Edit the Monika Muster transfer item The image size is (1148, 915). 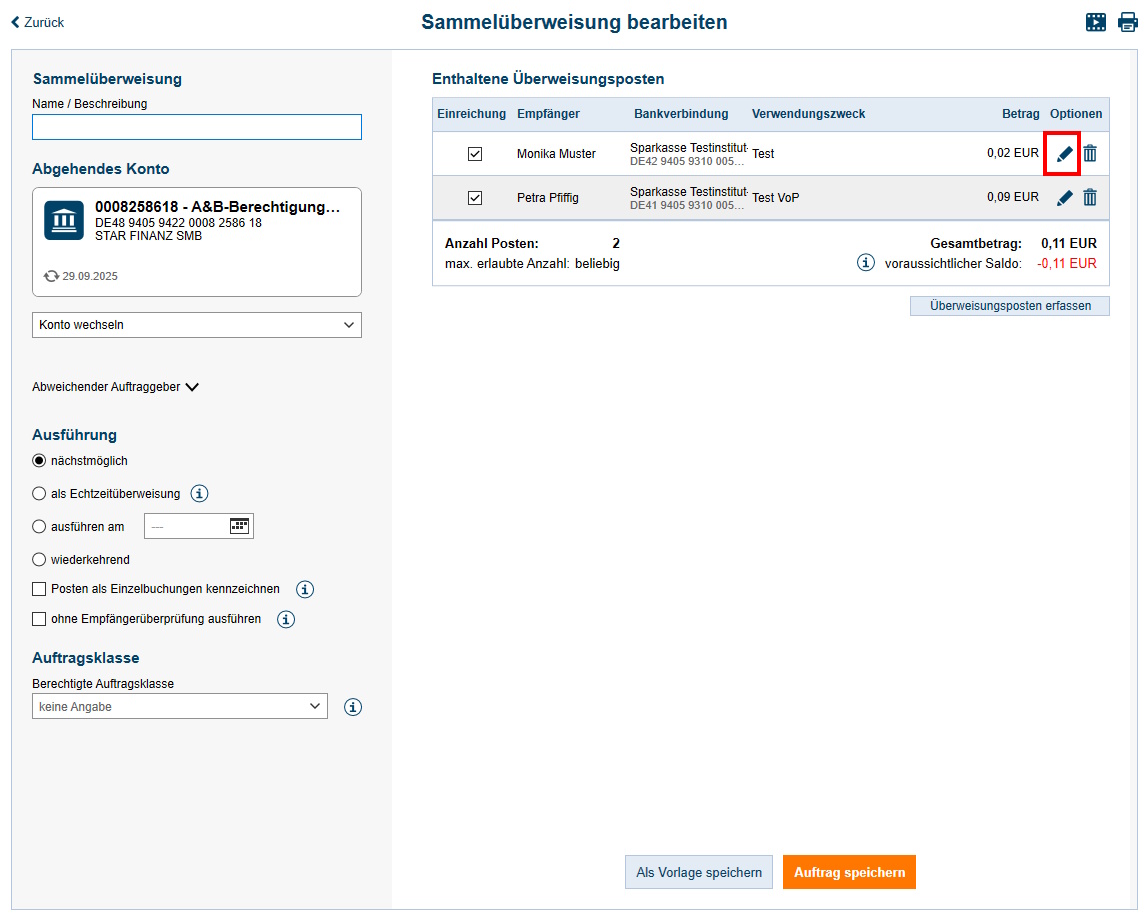pyautogui.click(x=1063, y=153)
